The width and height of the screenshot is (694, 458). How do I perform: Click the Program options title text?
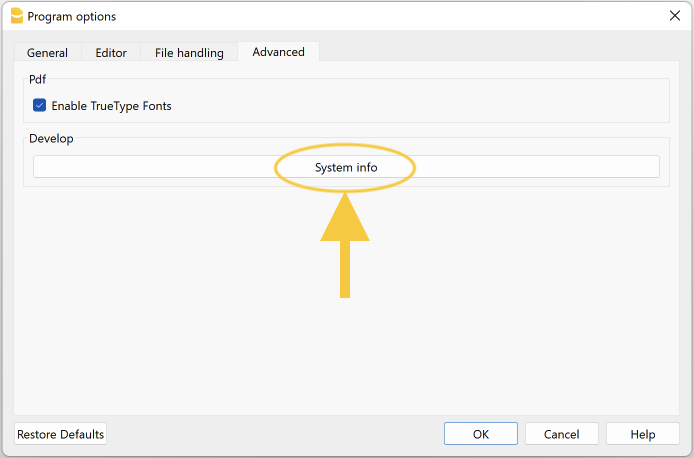(72, 16)
